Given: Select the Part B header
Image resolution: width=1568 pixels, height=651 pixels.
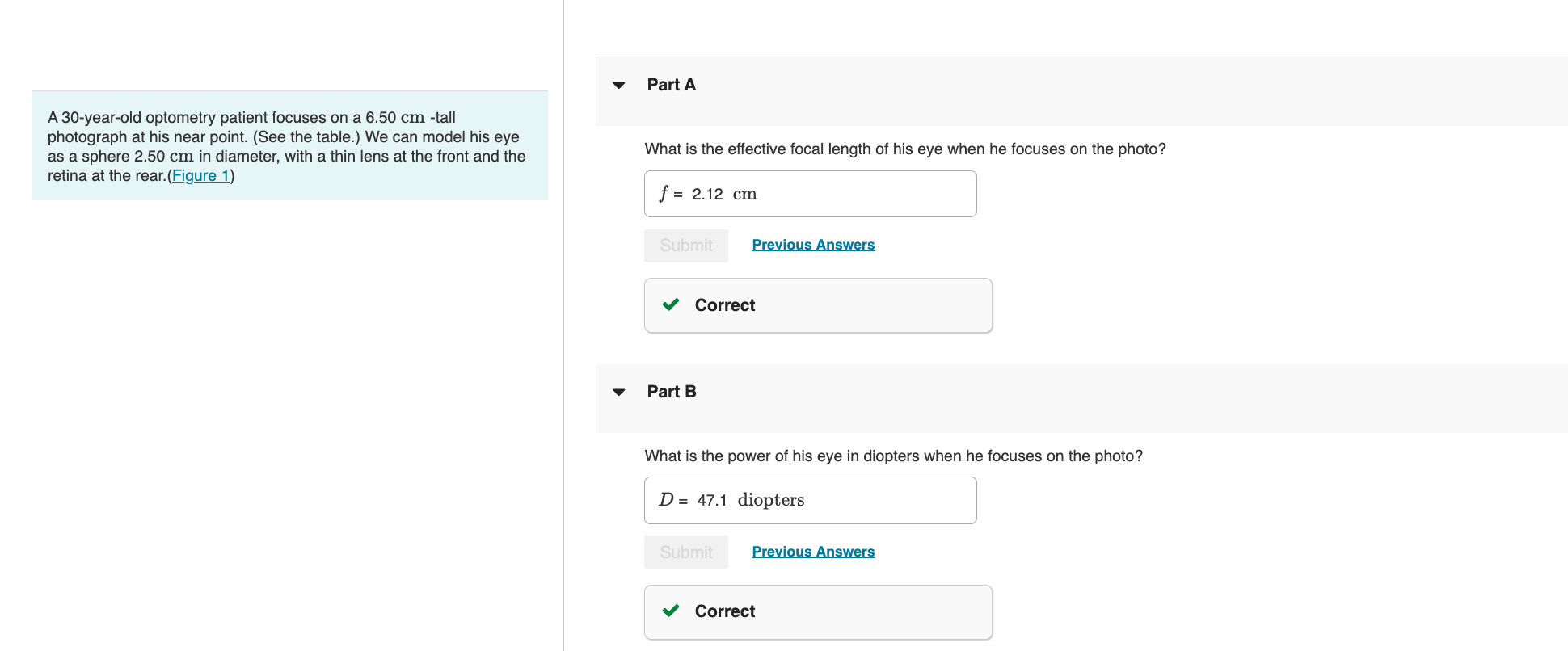Looking at the screenshot, I should [671, 391].
